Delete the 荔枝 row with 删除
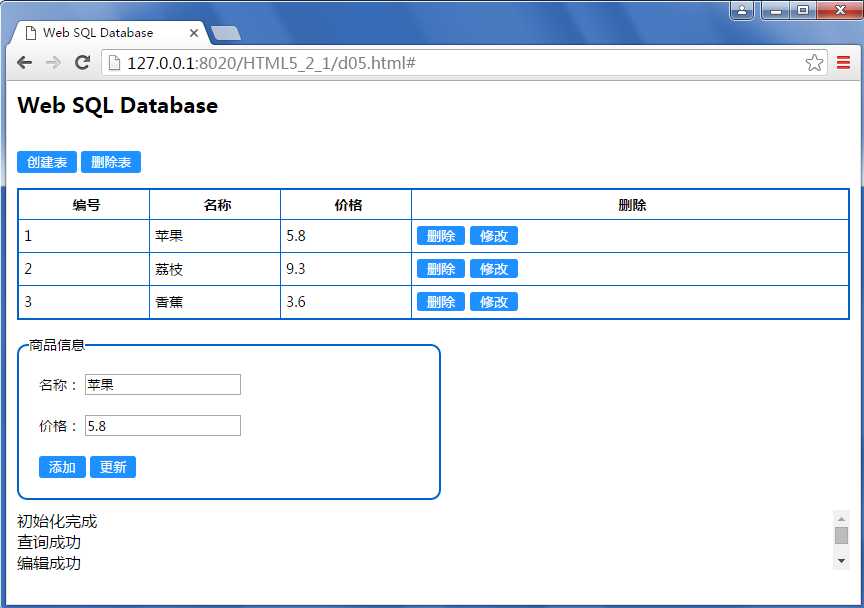Viewport: 864px width, 608px height. [x=441, y=269]
